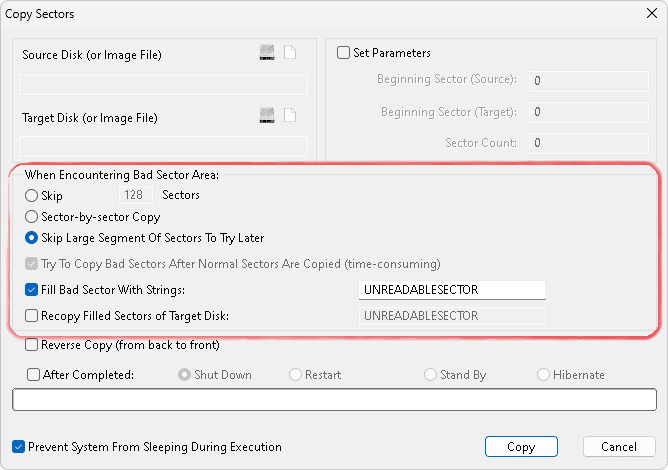Choose Sector-by-sector Copy option

(x=32, y=216)
